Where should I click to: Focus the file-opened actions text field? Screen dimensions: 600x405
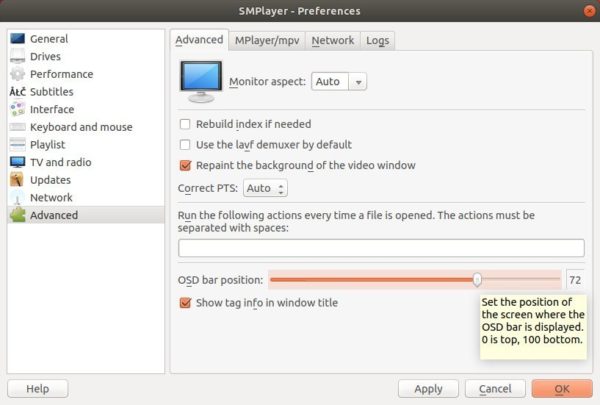click(381, 248)
